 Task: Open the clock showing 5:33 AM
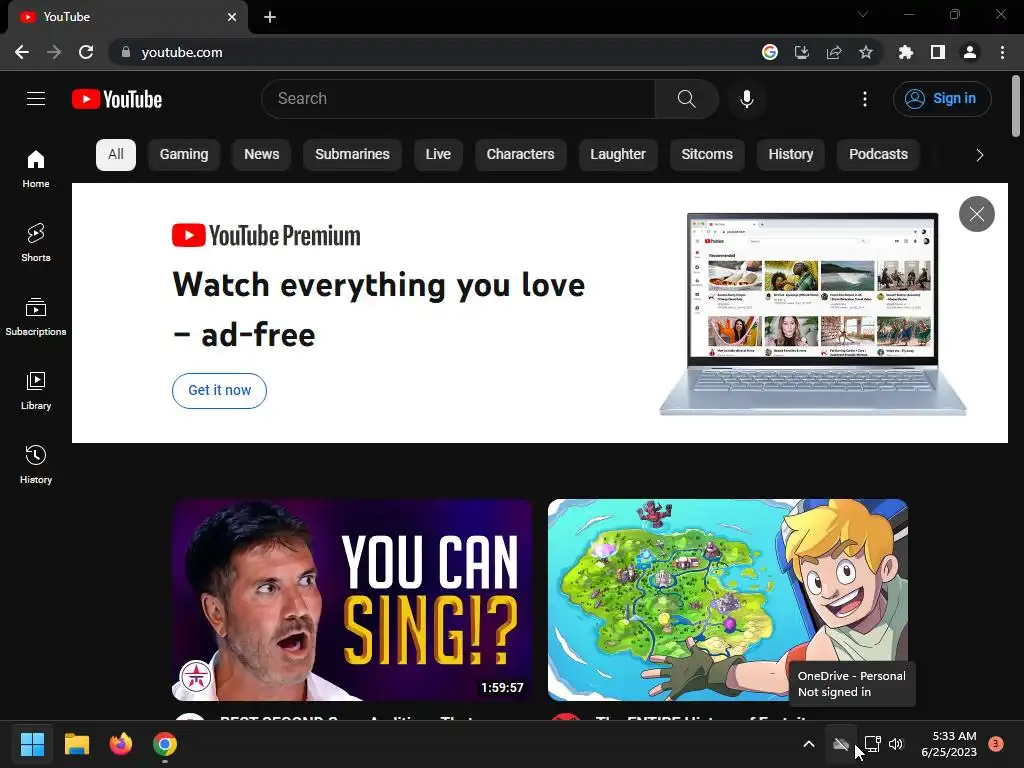coord(949,744)
